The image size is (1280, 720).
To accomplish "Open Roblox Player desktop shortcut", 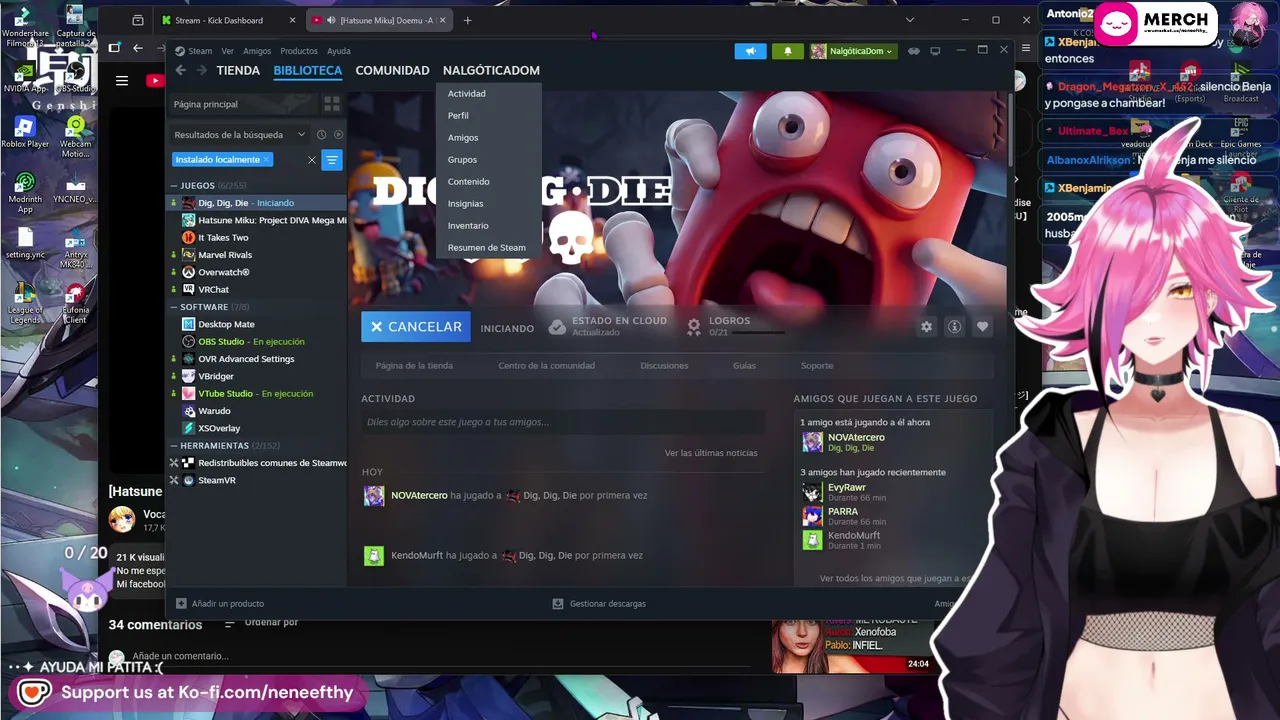I will tap(25, 132).
